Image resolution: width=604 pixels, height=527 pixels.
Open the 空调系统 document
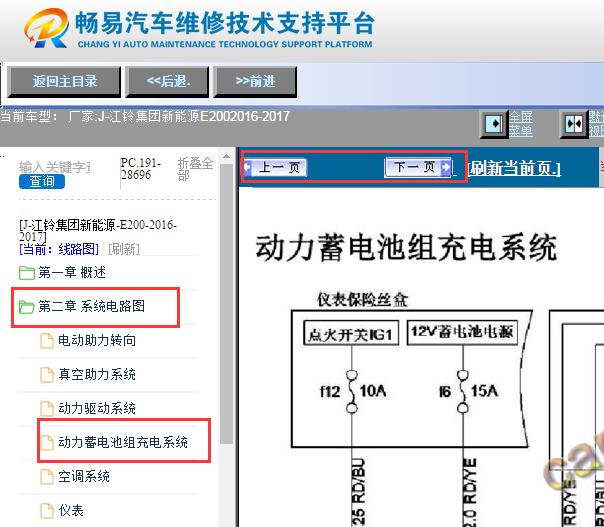[84, 477]
